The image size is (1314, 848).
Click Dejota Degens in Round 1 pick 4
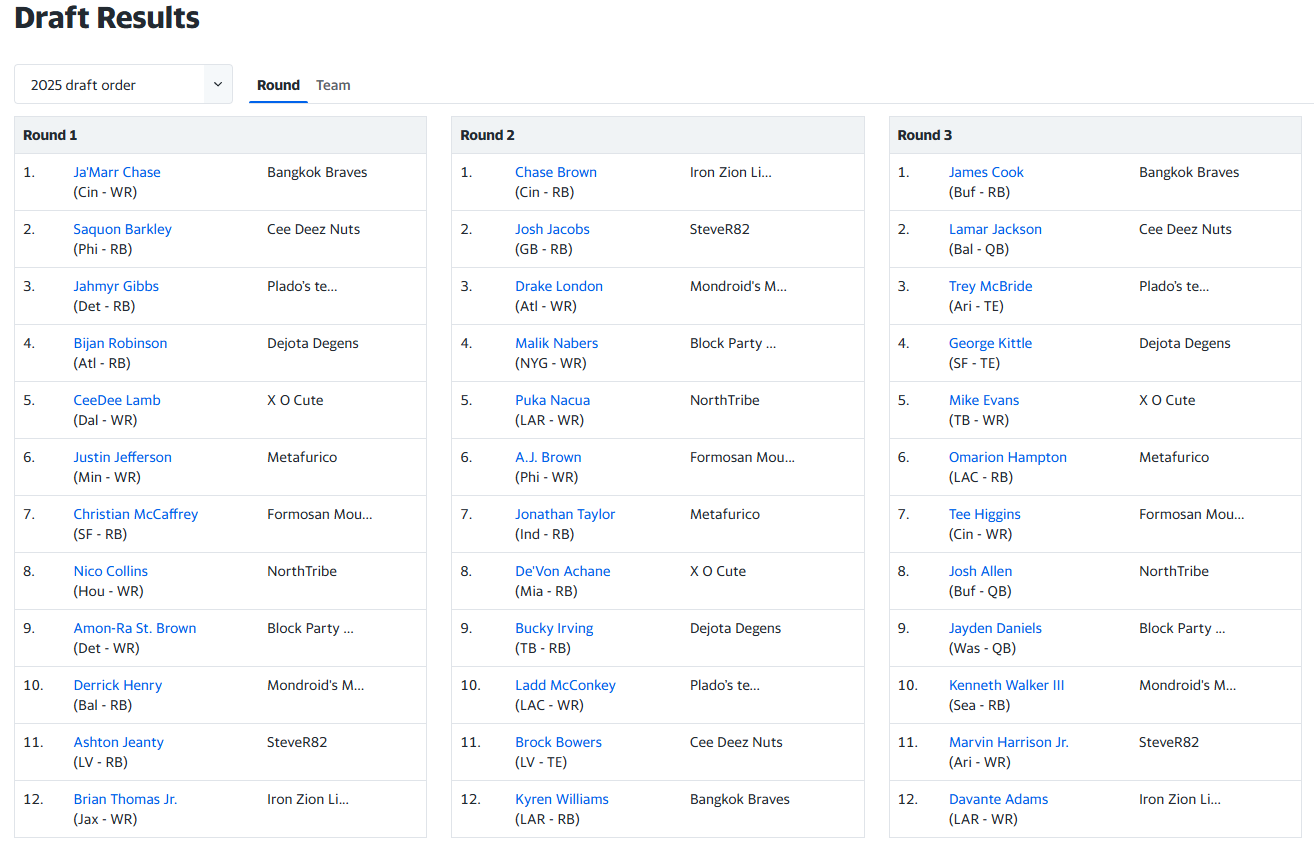(x=313, y=343)
